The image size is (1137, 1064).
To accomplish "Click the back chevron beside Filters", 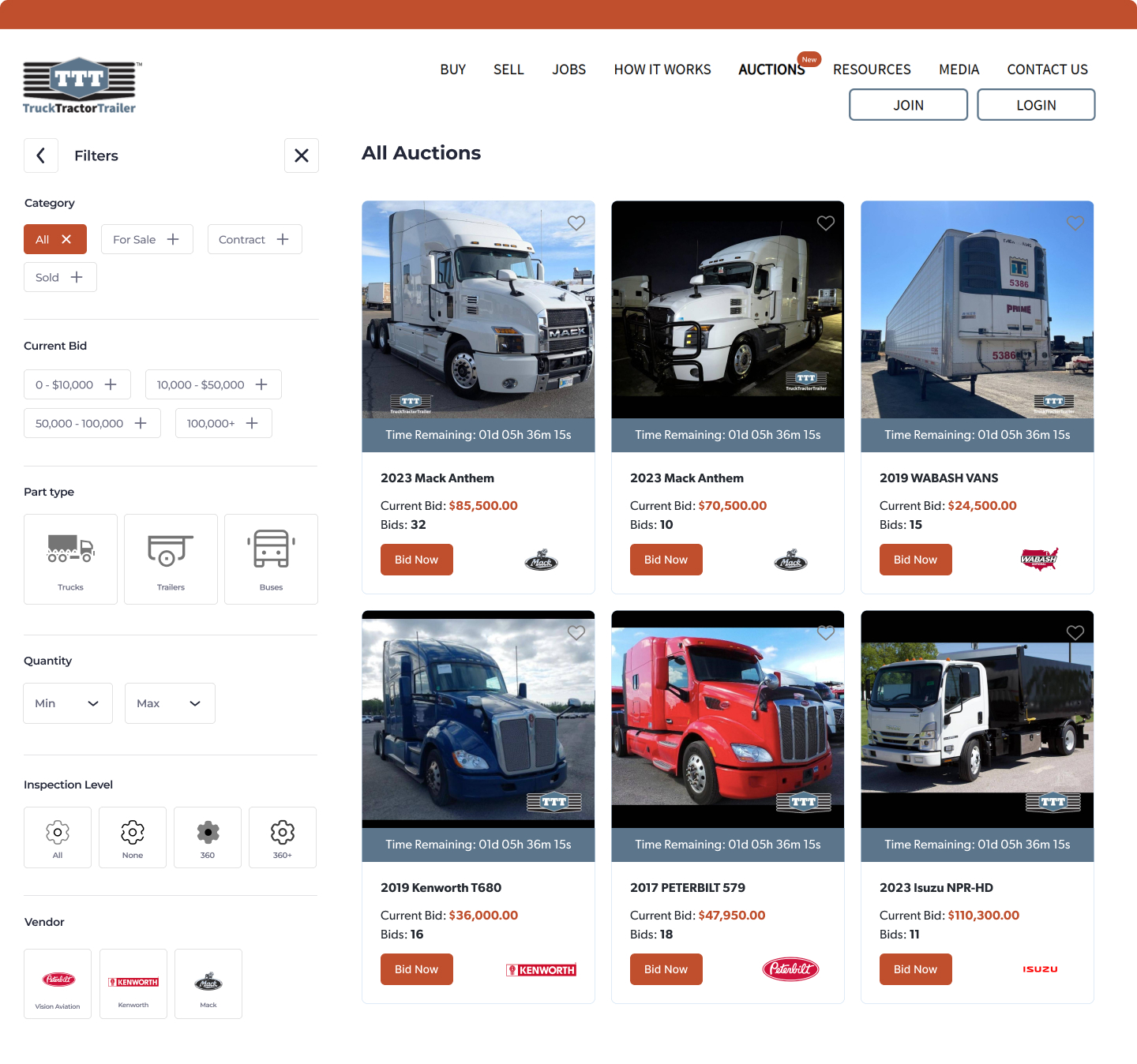I will (41, 155).
